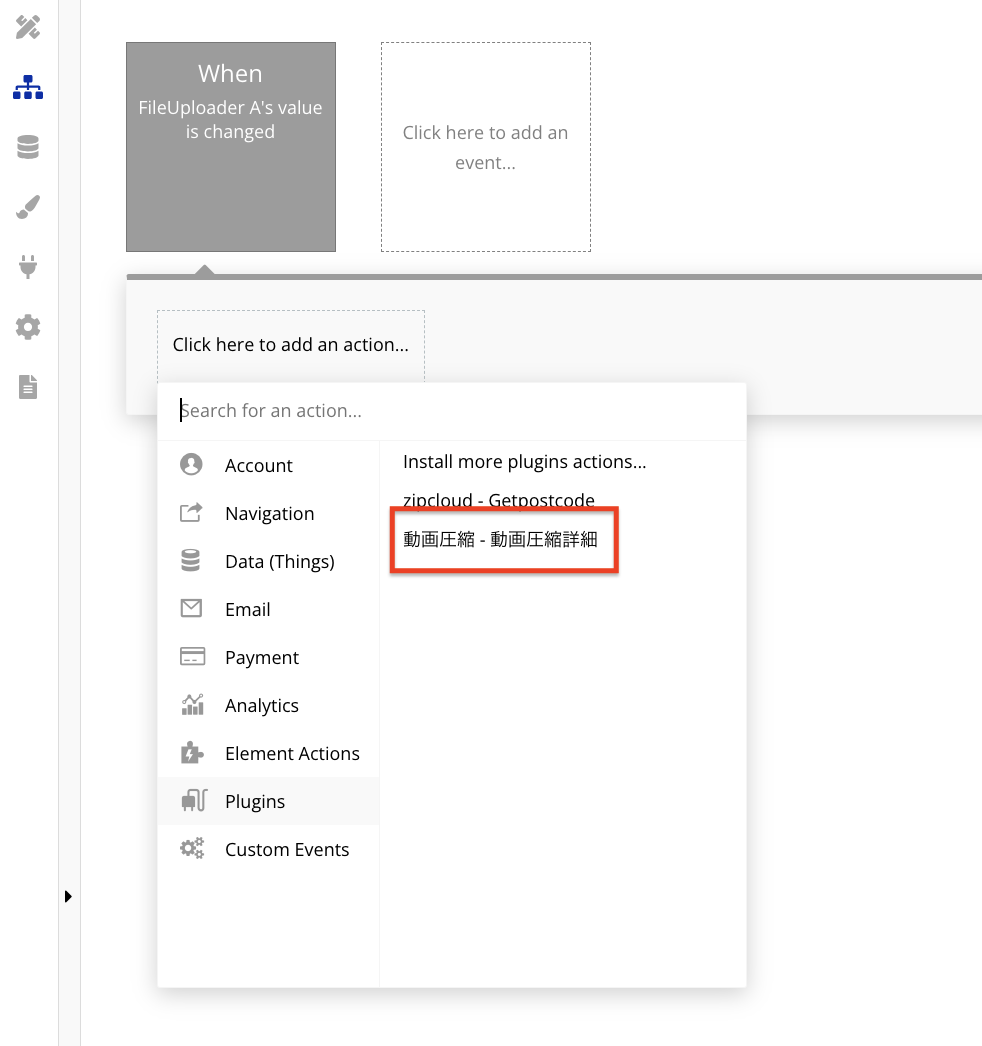Open the Plugins plug icon in sidebar
This screenshot has width=982, height=1046.
tap(28, 267)
